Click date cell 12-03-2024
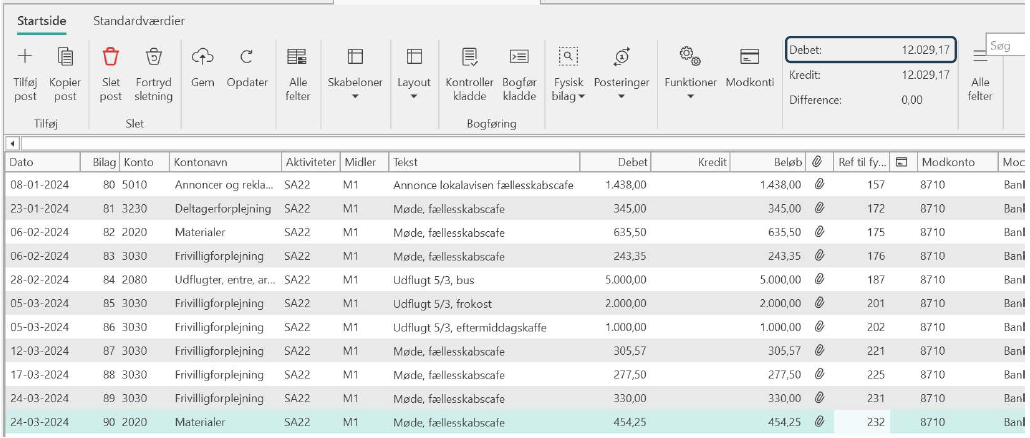1030x438 pixels. tap(43, 351)
